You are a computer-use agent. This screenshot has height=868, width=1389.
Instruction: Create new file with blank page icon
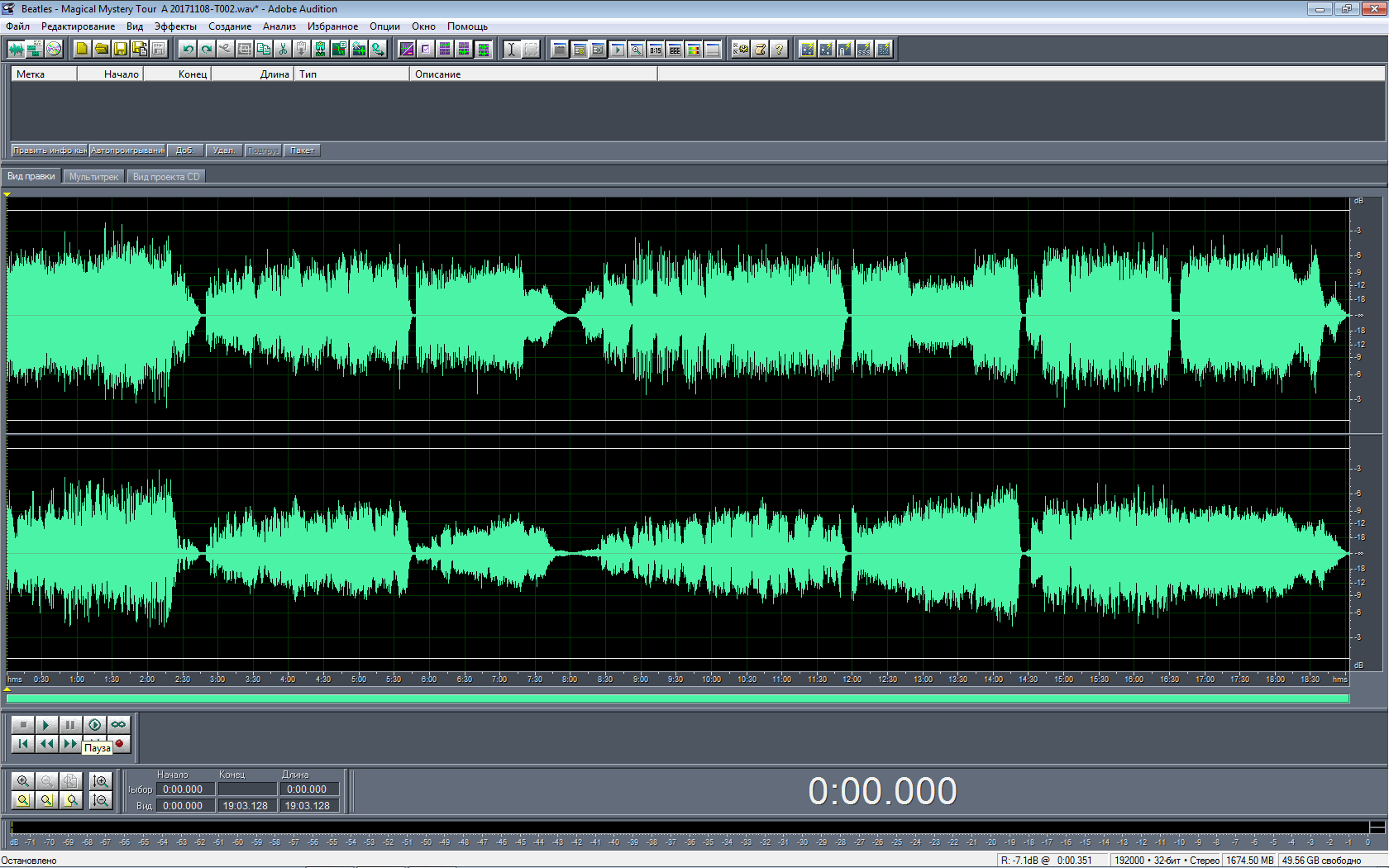coord(82,49)
